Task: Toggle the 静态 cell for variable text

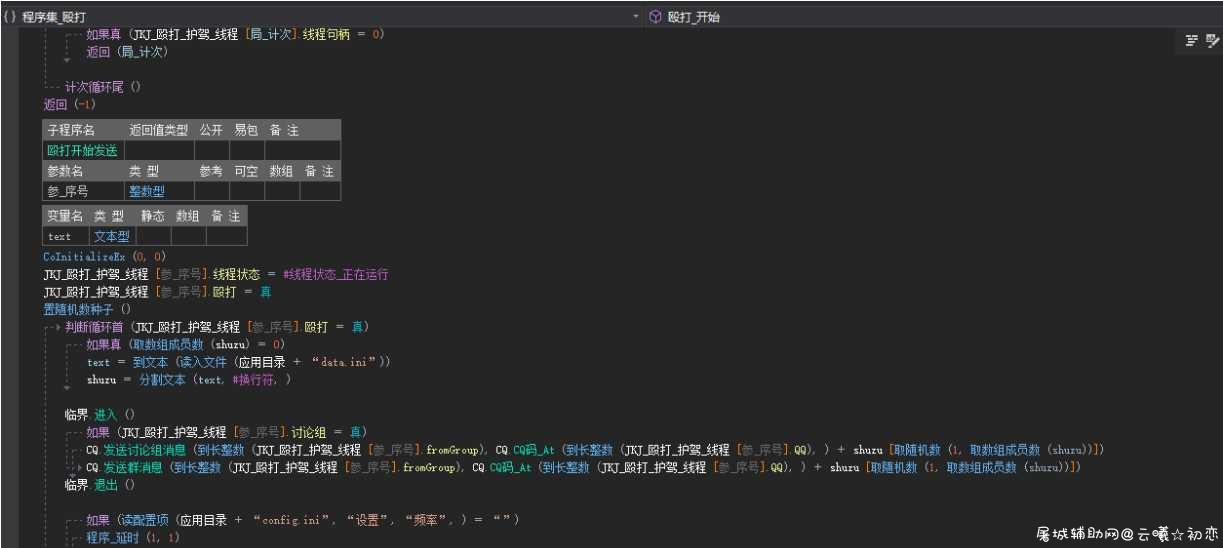Action: pyautogui.click(x=153, y=237)
